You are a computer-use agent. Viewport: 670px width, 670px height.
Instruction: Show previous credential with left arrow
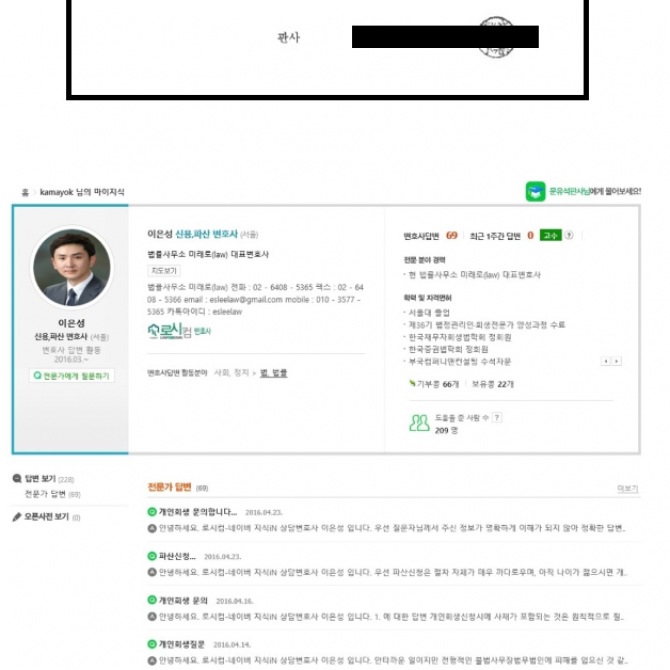click(x=605, y=361)
